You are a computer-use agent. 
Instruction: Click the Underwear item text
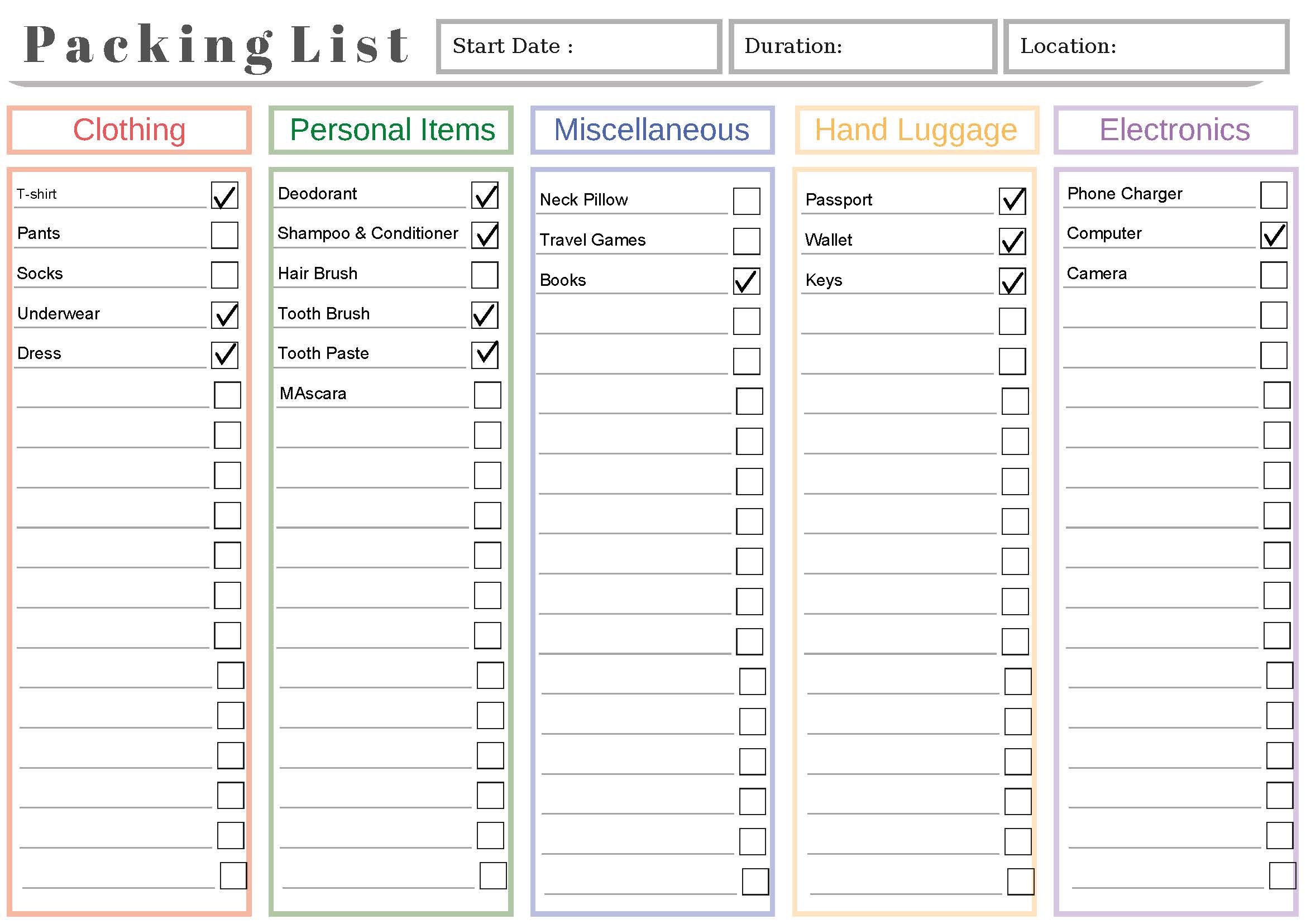59,314
